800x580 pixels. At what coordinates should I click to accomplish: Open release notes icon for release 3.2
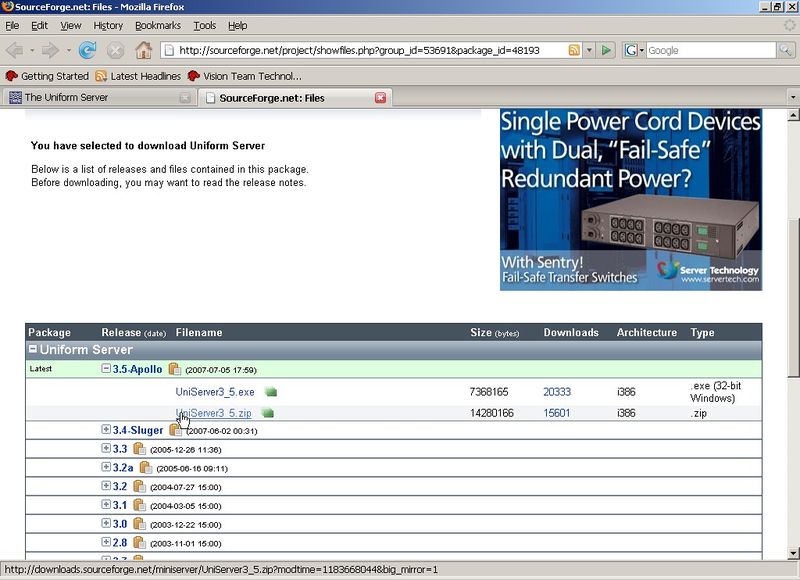click(139, 486)
